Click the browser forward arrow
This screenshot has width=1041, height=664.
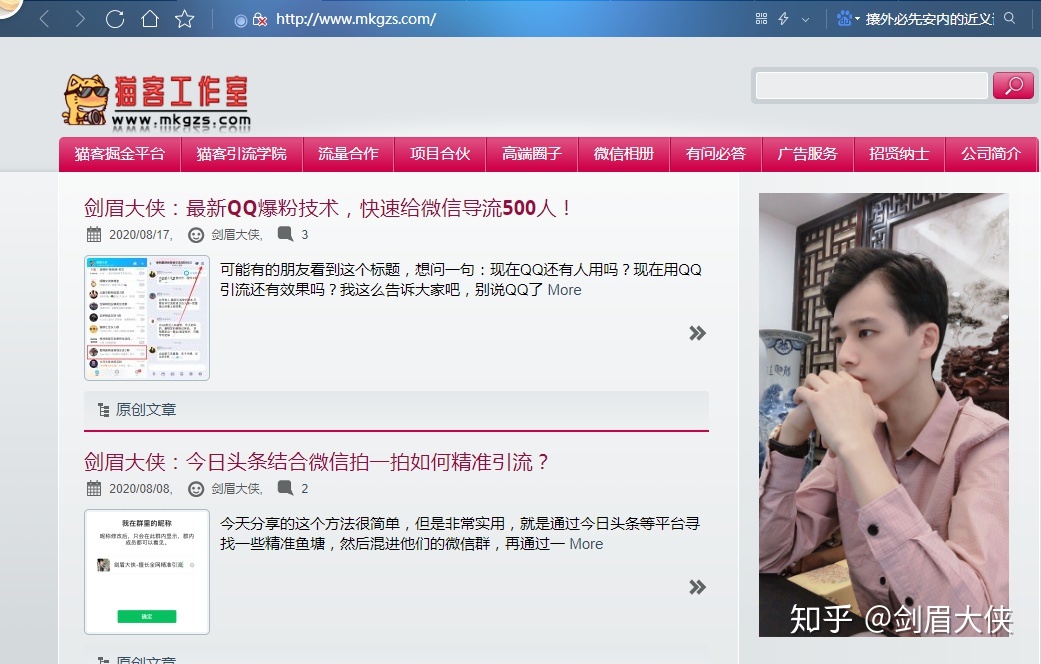pos(80,19)
